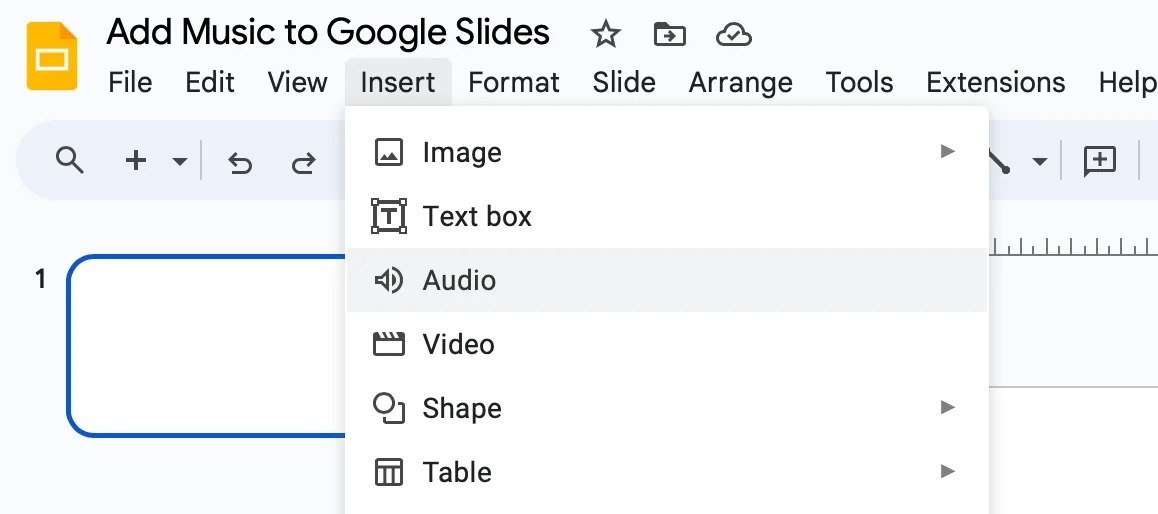Expand the Image submenu arrow
The height and width of the screenshot is (514, 1158).
pos(948,152)
